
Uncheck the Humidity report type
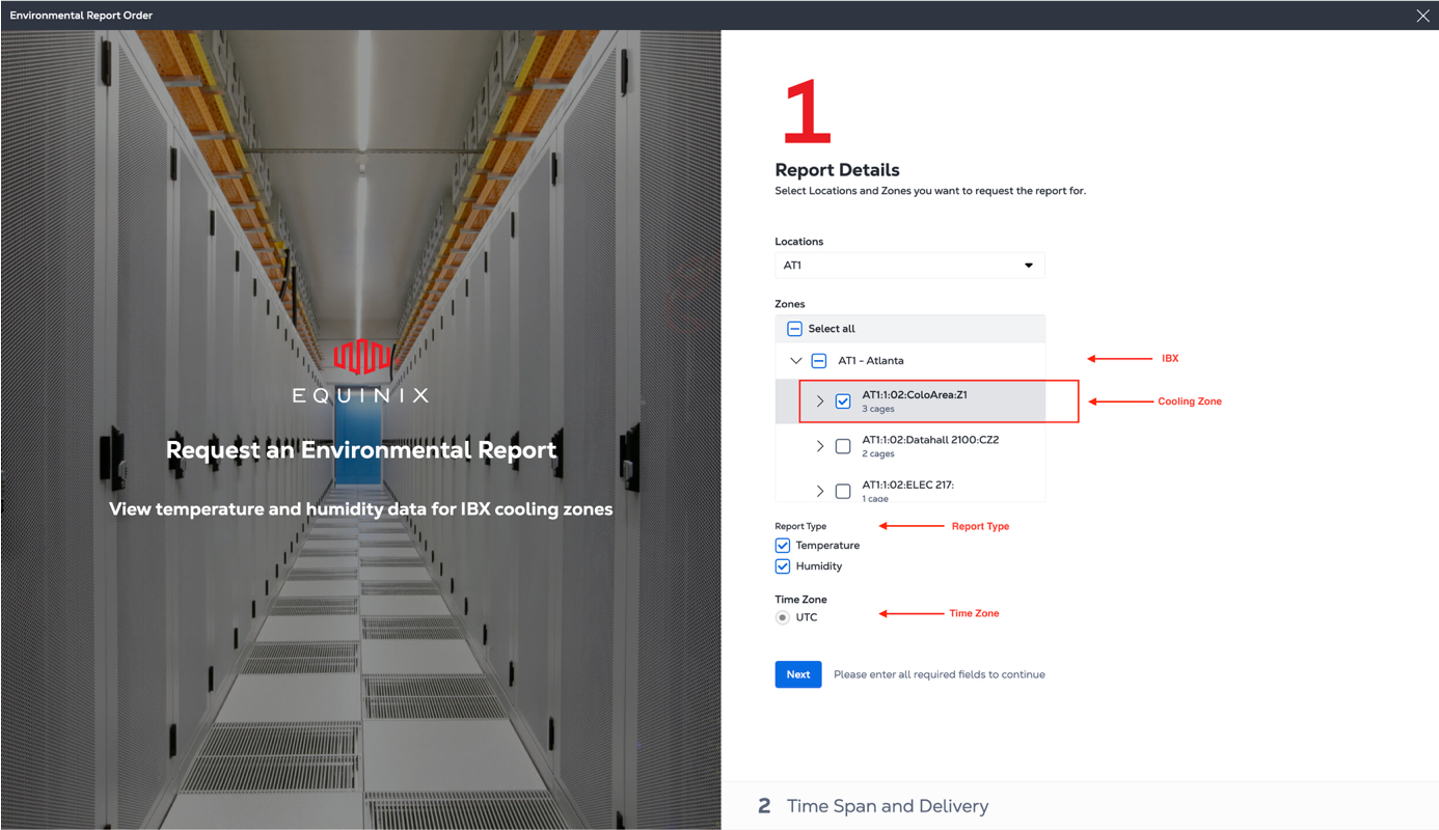(x=783, y=567)
